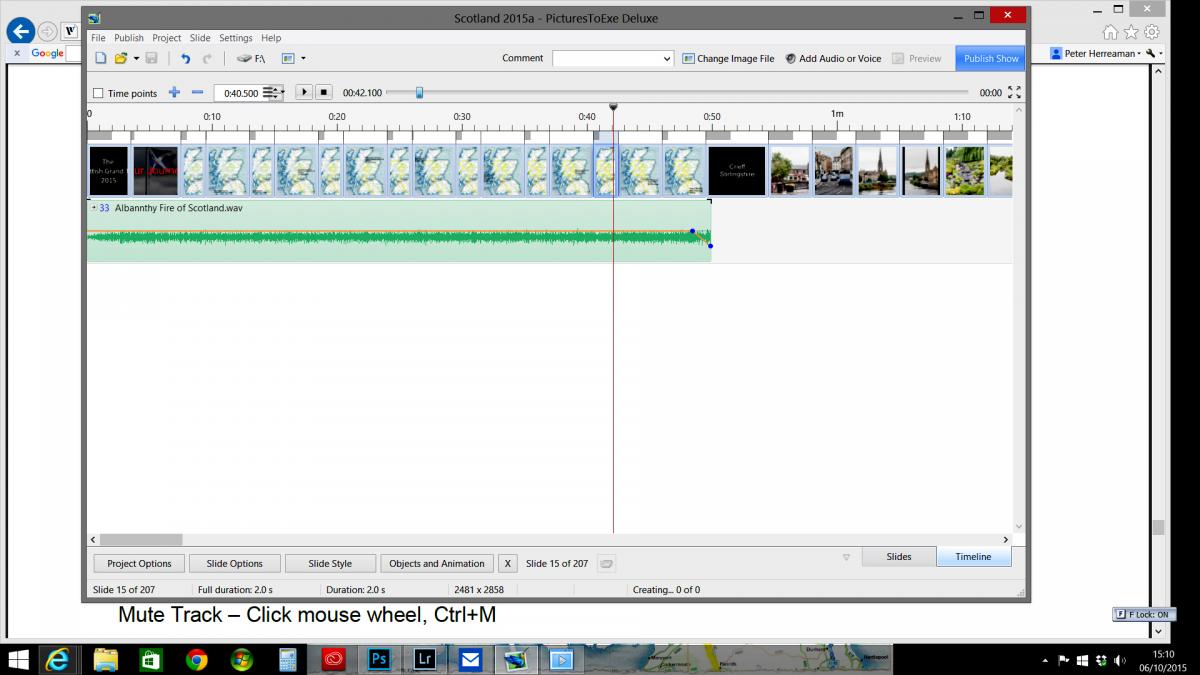Viewport: 1200px width, 675px height.
Task: Click the Publish Show button
Action: tap(990, 58)
